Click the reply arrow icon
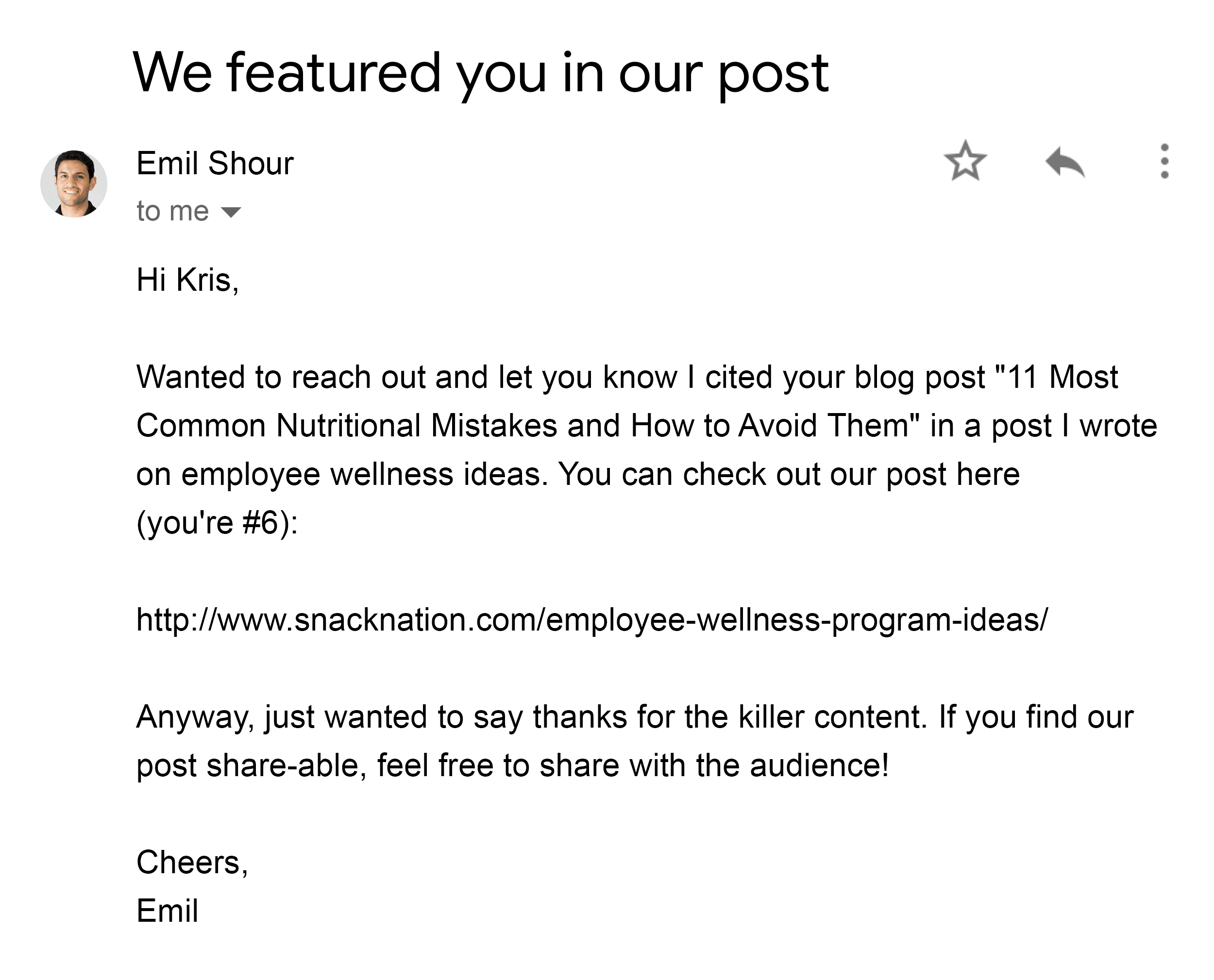The image size is (1214, 980). pos(1065,162)
